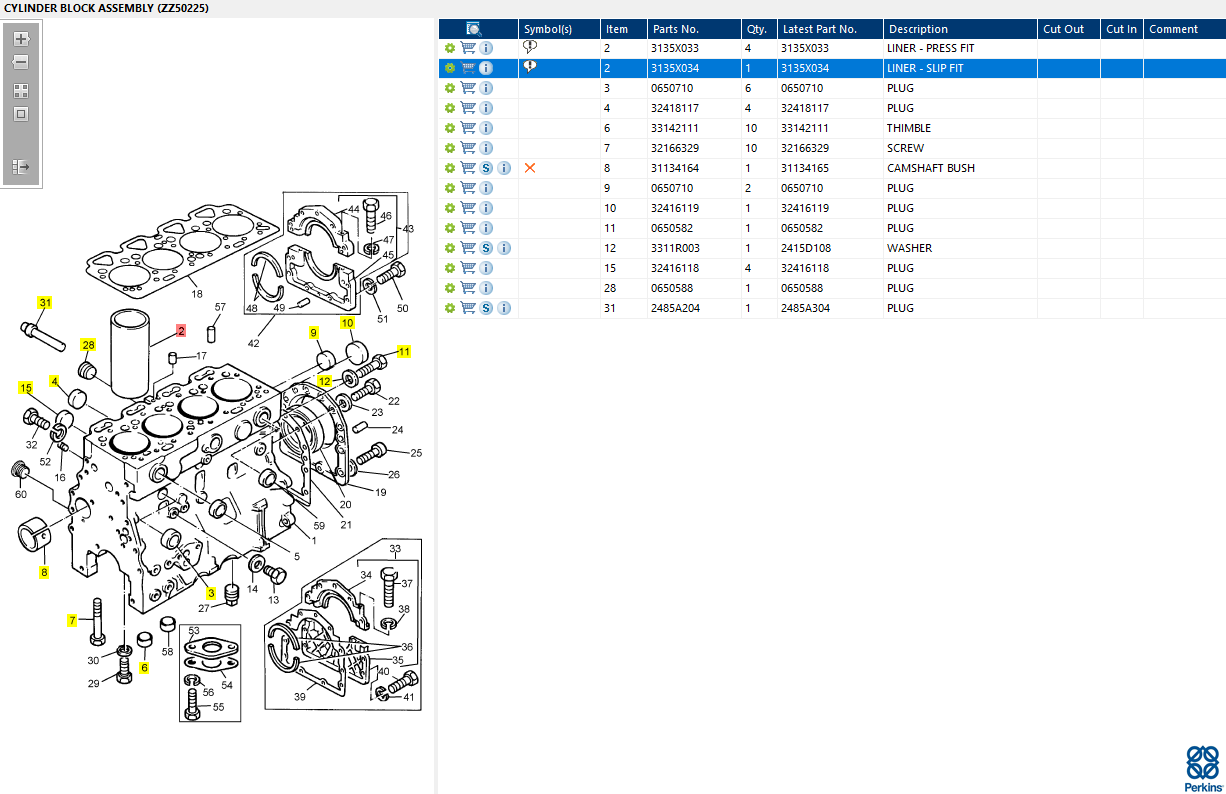This screenshot has width=1226, height=794.
Task: Click the single-square fit view icon
Action: [x=21, y=114]
